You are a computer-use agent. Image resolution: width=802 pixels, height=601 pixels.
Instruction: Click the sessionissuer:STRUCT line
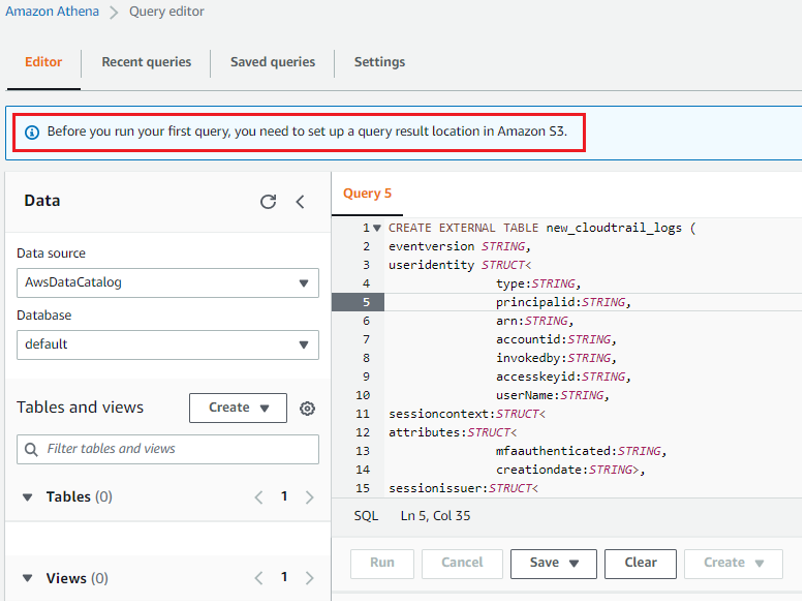click(463, 488)
